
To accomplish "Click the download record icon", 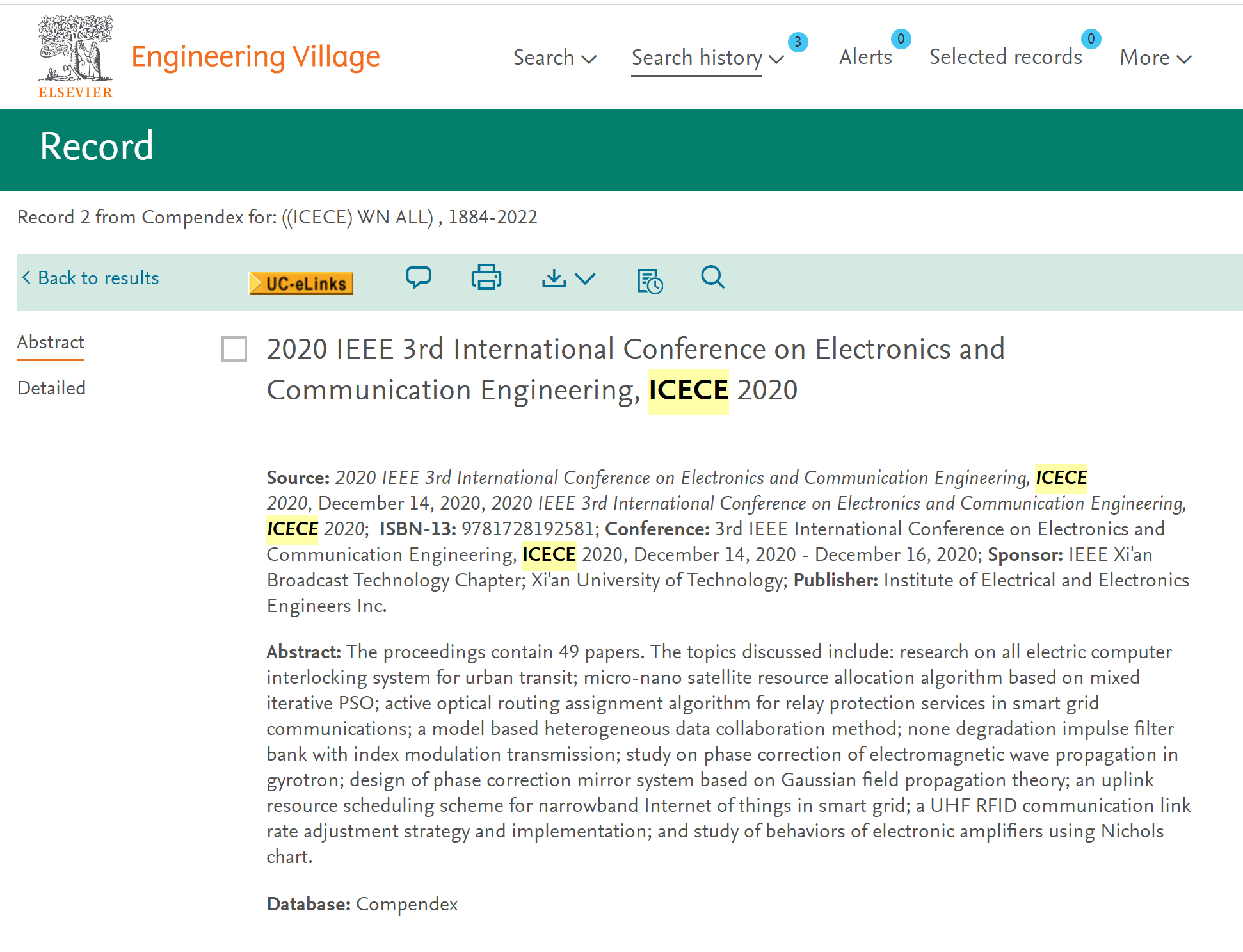I will coord(554,278).
